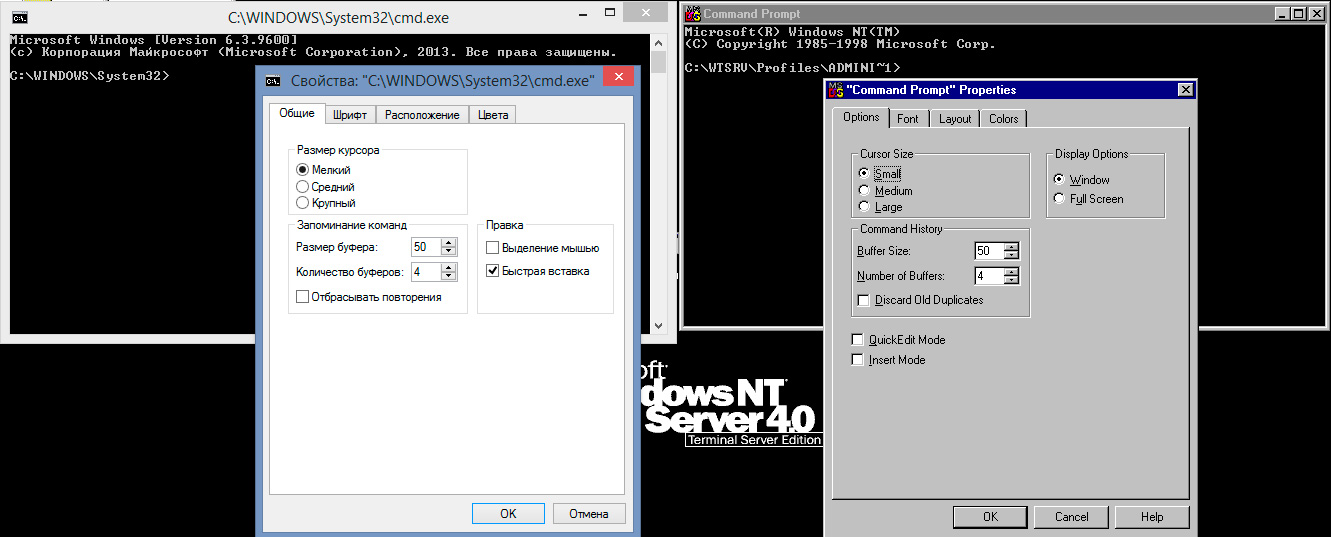Click Help button in Command Prompt Properties

(1152, 517)
